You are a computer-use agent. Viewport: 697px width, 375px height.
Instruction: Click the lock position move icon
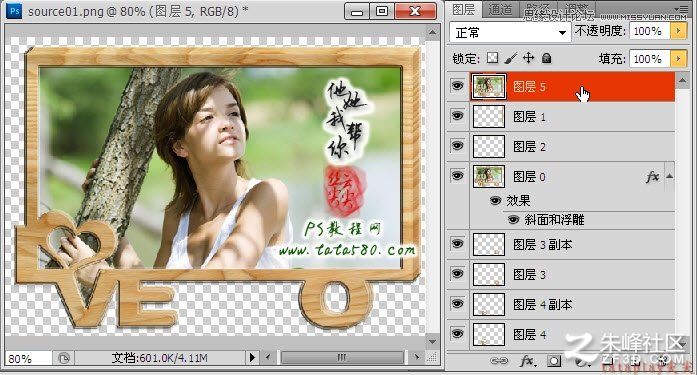528,58
